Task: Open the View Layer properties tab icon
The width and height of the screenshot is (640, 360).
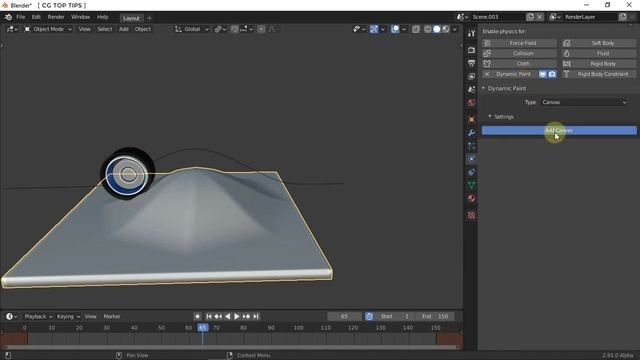Action: point(471,76)
